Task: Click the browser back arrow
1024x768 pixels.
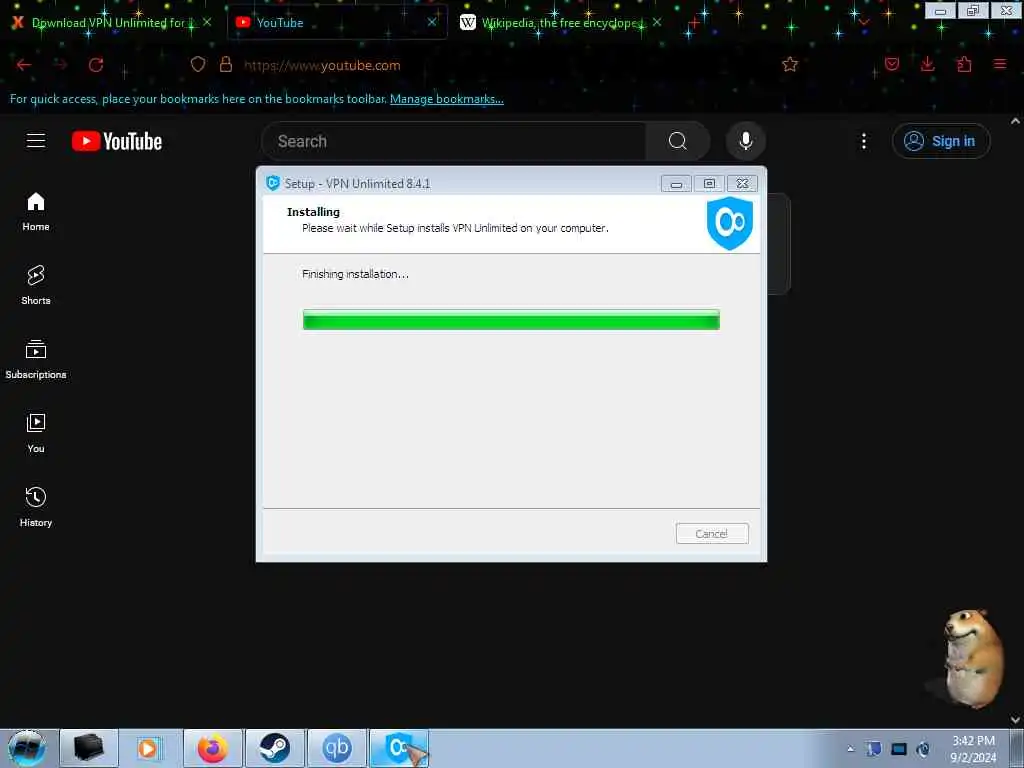Action: (x=24, y=65)
